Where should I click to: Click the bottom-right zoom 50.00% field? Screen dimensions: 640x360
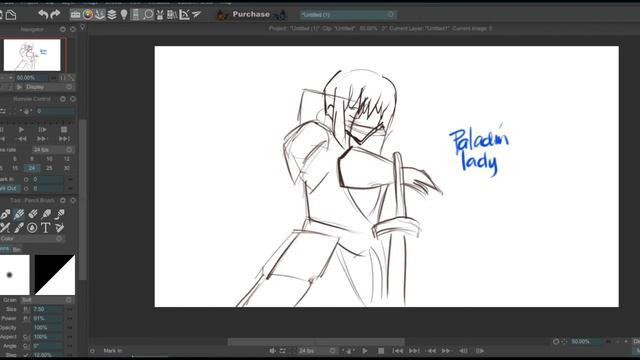(585, 341)
